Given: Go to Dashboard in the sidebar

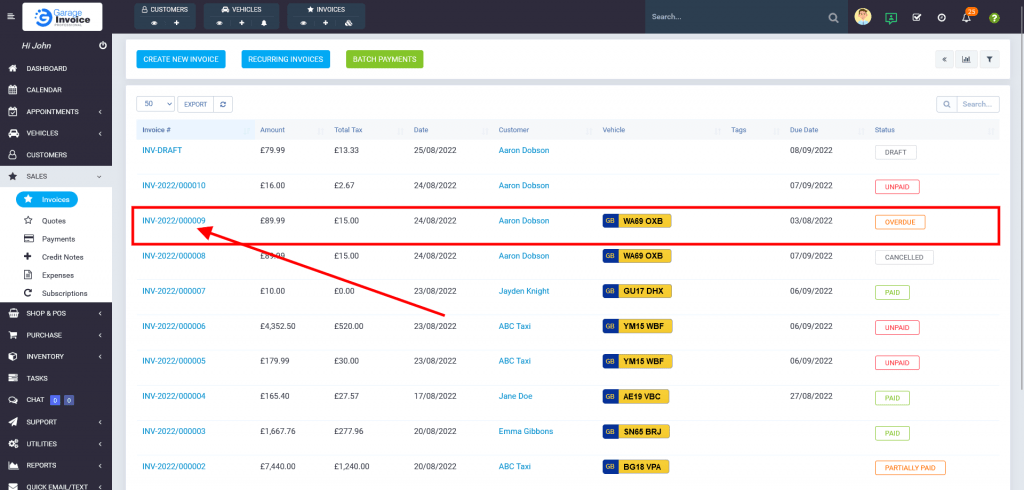Looking at the screenshot, I should click(46, 69).
